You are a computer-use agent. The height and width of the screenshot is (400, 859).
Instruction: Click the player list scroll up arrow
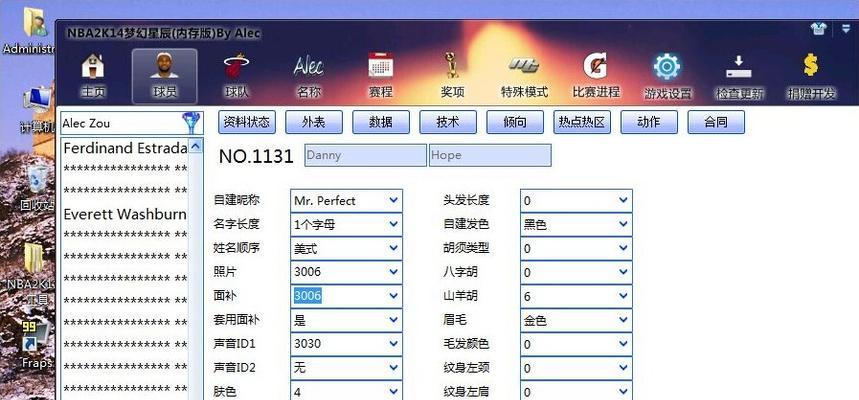(x=196, y=146)
